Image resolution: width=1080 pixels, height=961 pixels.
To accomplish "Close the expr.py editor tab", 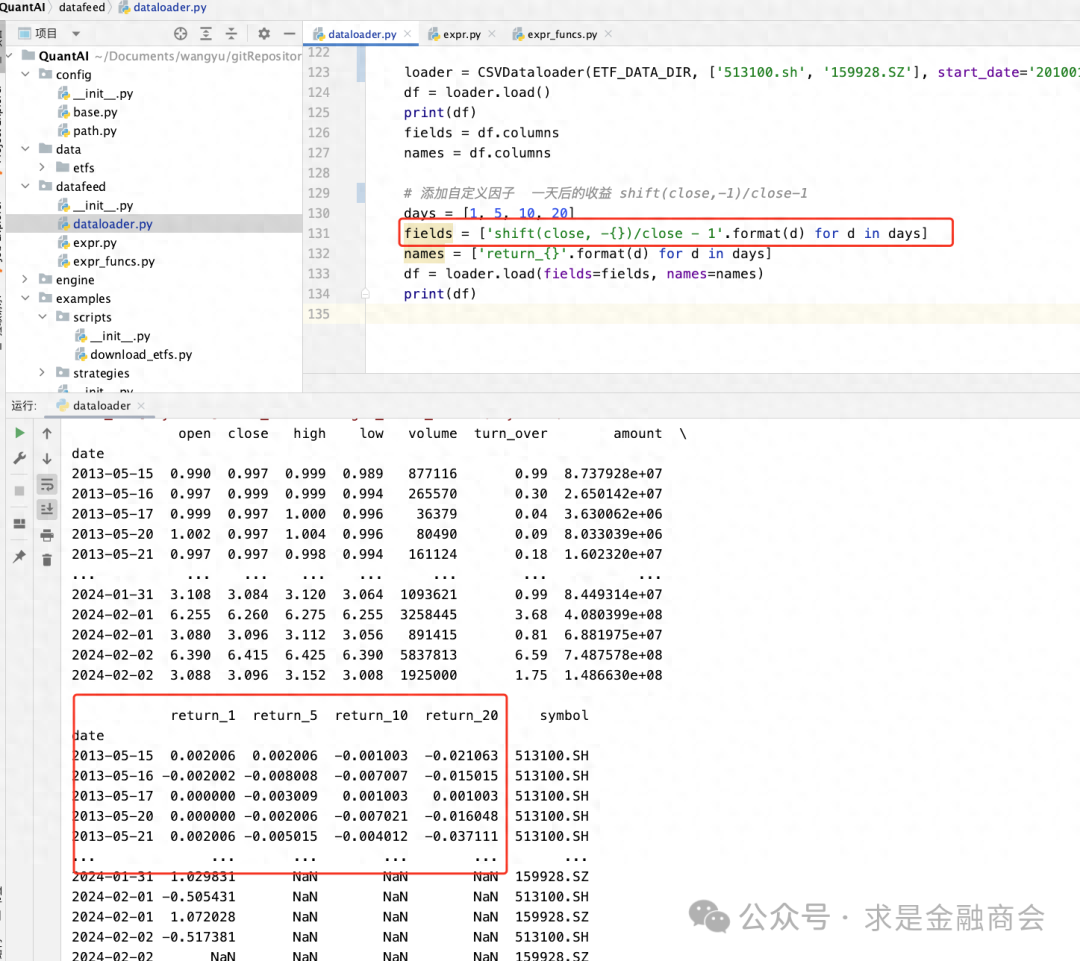I will pyautogui.click(x=492, y=33).
